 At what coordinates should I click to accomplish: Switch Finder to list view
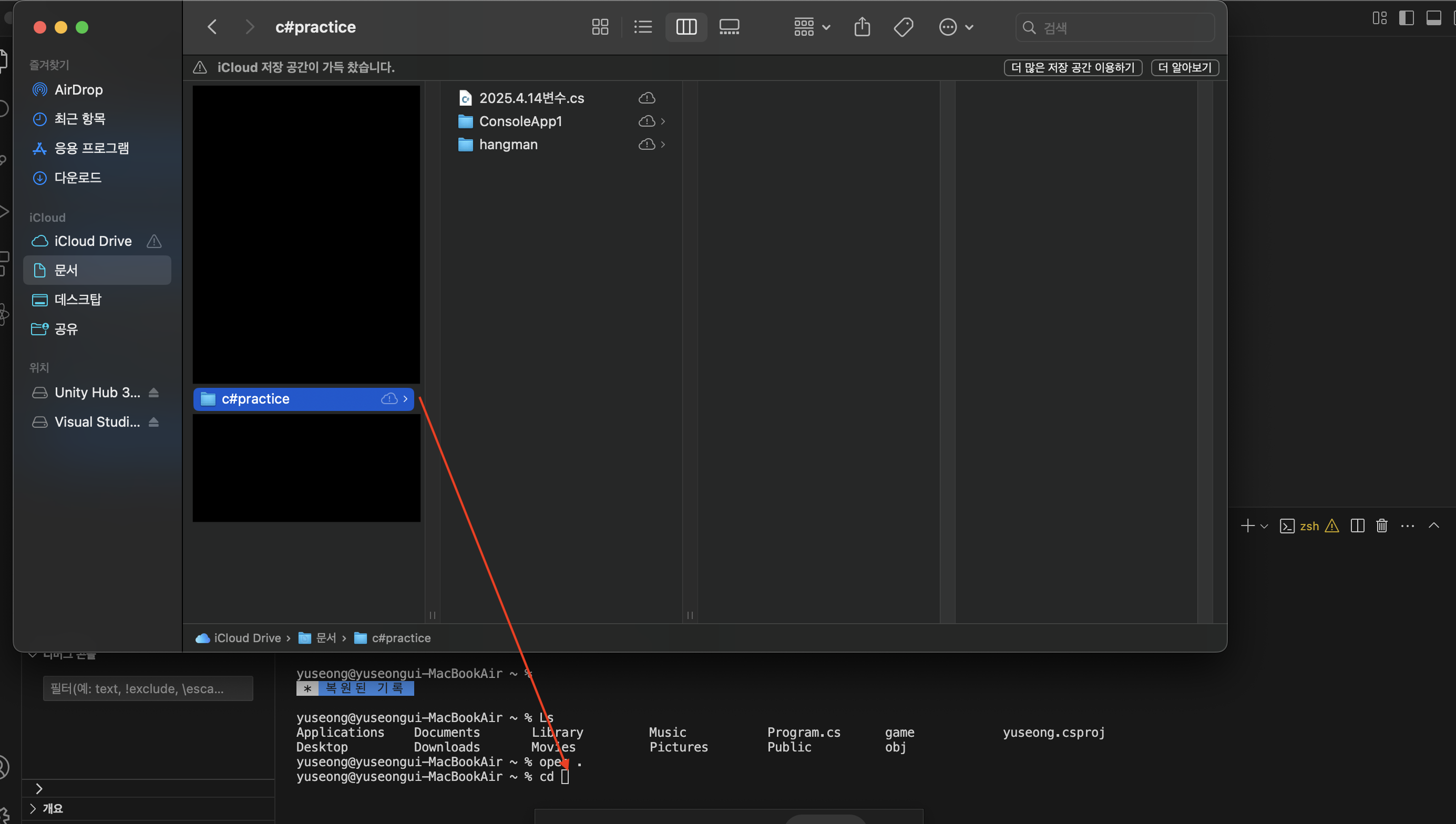point(643,27)
